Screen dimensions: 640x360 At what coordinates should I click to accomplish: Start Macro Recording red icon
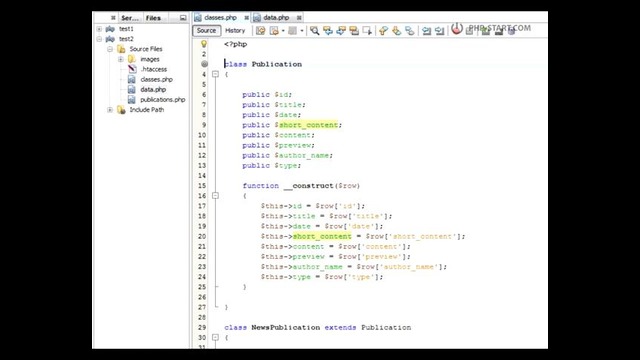tap(457, 29)
